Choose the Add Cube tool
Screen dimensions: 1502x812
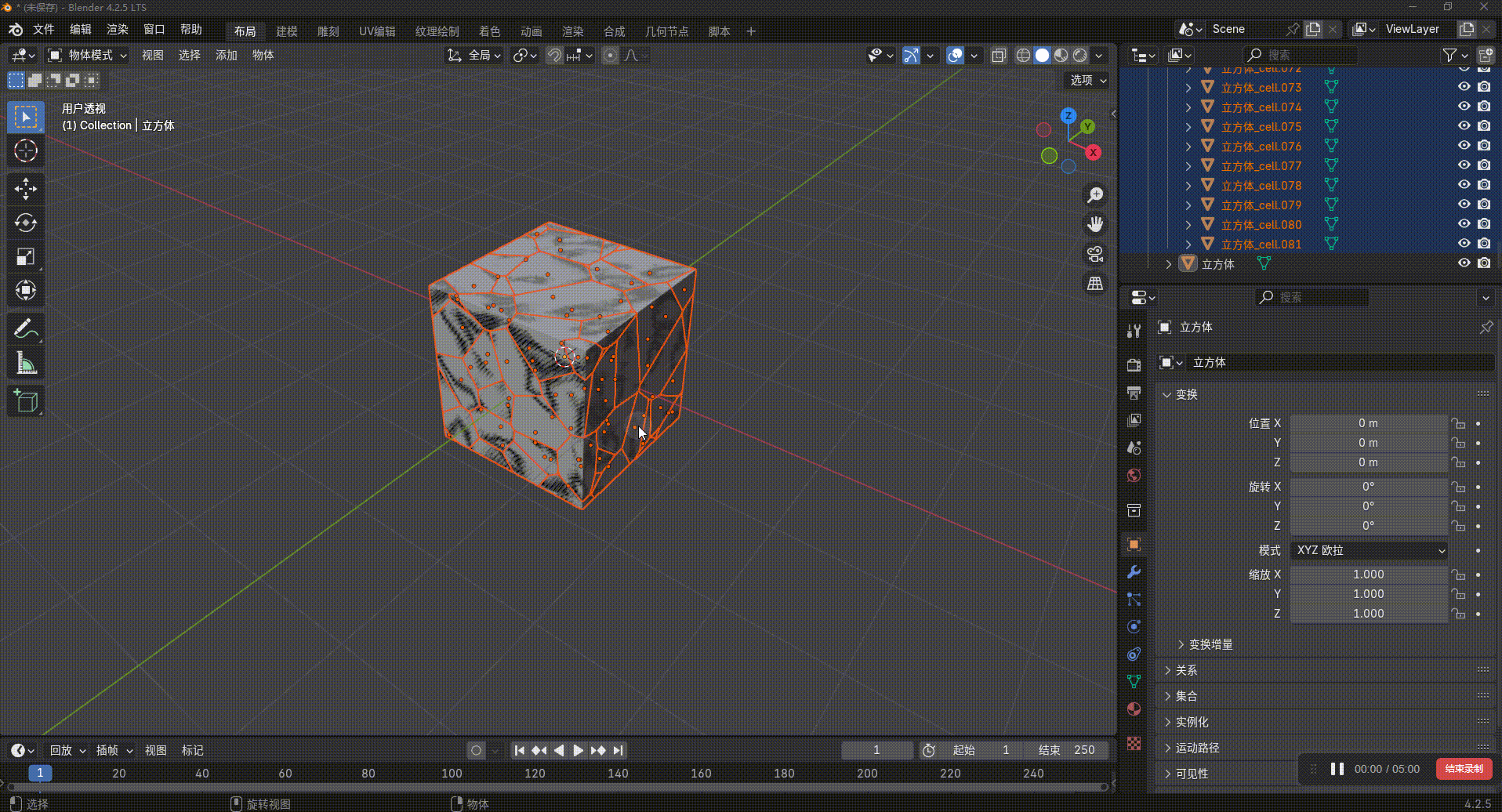tap(25, 401)
